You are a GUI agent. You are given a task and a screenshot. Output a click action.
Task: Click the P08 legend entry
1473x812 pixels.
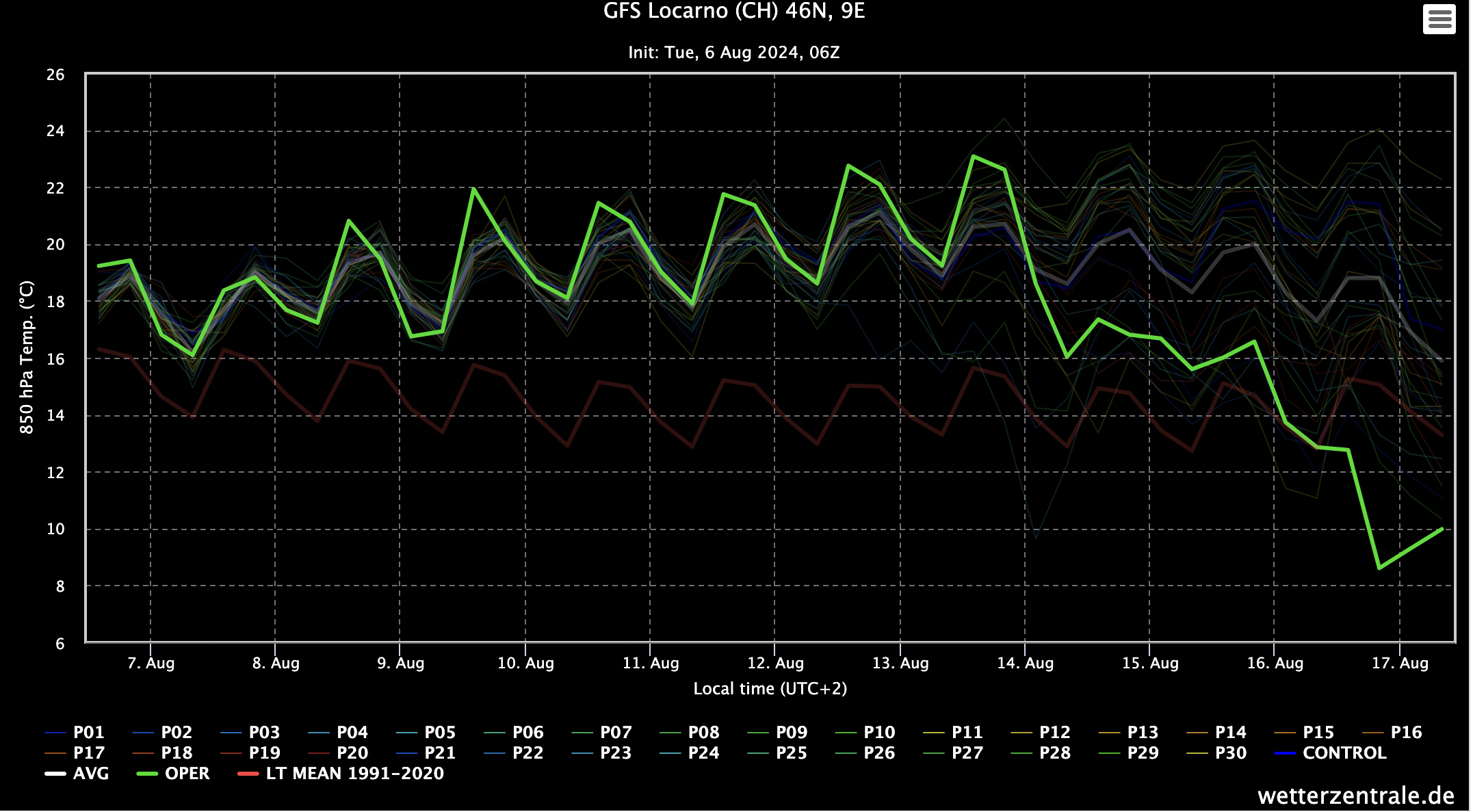[703, 733]
